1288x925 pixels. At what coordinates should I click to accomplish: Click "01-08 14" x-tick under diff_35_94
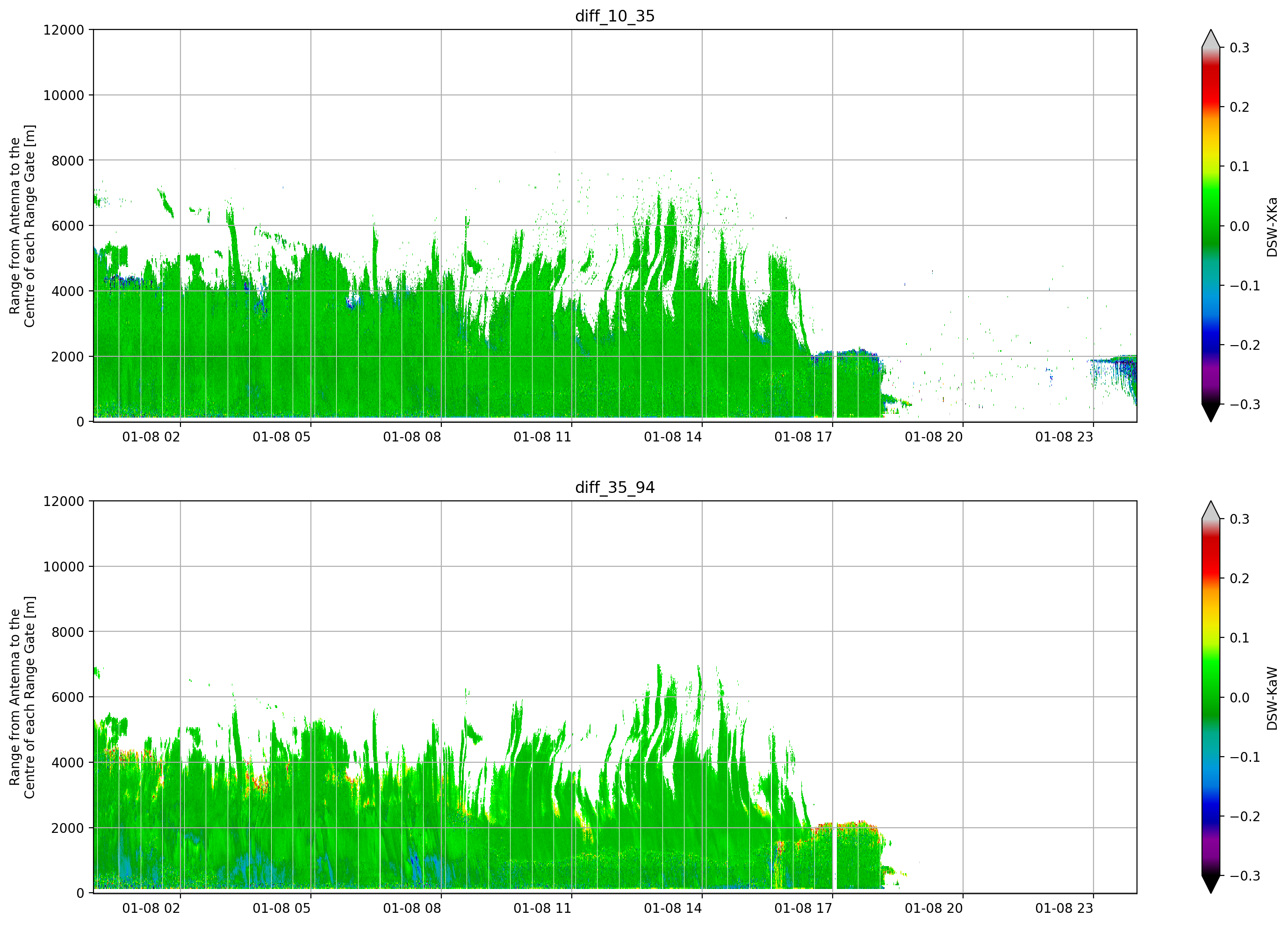[x=673, y=909]
